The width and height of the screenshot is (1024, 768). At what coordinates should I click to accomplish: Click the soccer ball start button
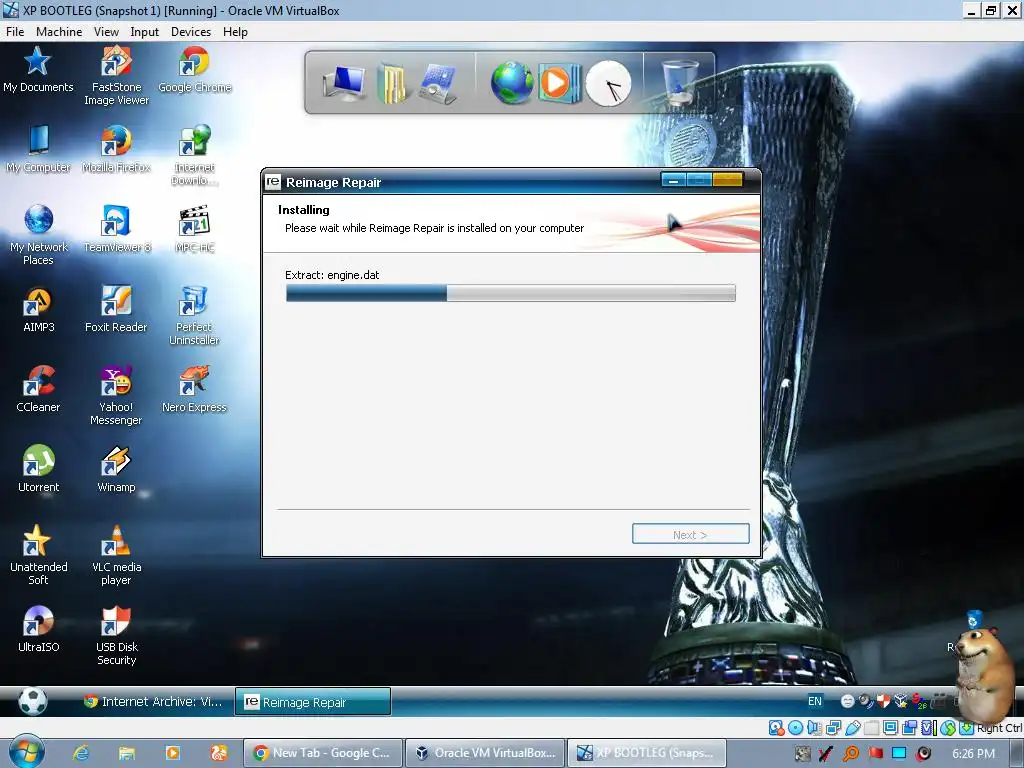[33, 701]
